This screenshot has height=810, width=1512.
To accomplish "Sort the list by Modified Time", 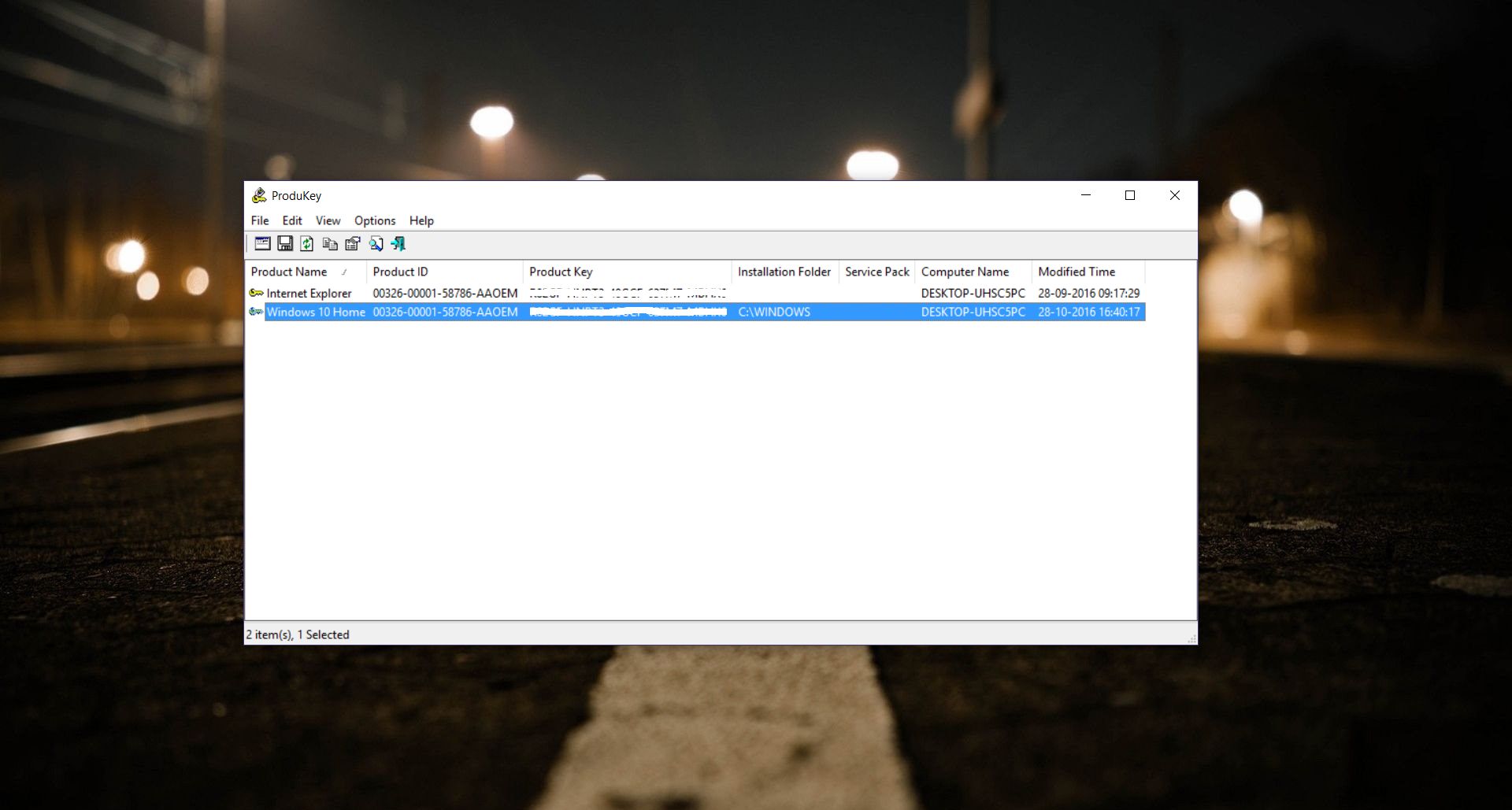I will 1076,272.
